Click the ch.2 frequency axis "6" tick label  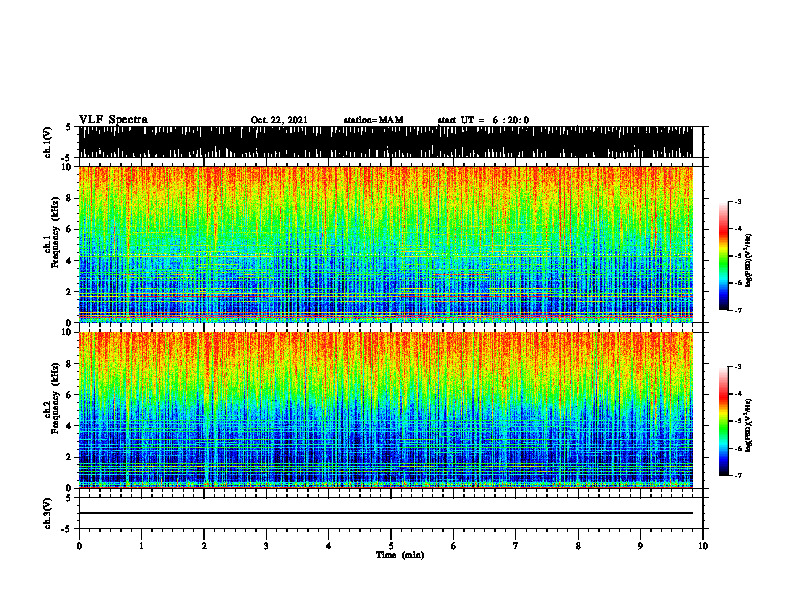pos(69,395)
